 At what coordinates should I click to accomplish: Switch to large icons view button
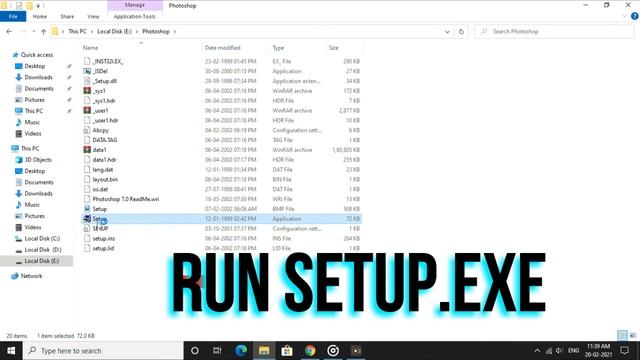point(633,336)
